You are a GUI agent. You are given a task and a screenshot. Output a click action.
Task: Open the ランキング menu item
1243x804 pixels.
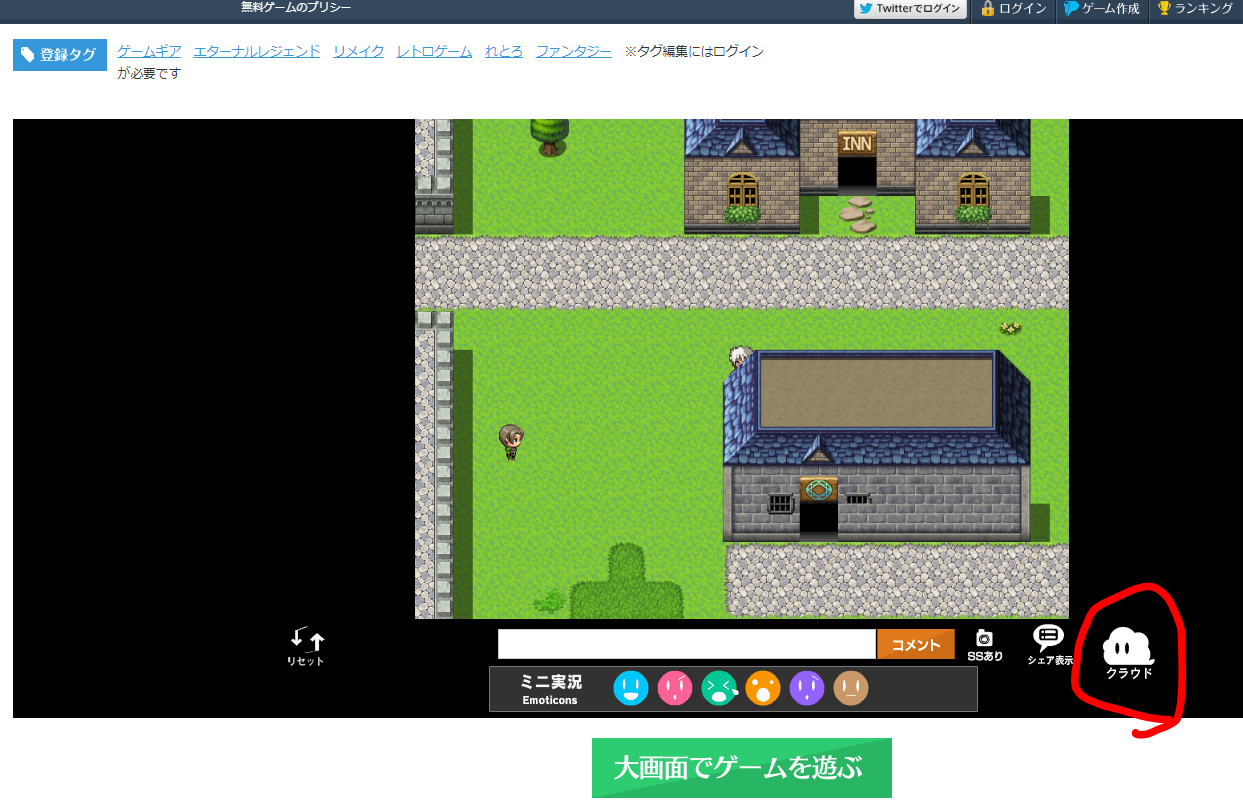(x=1194, y=9)
